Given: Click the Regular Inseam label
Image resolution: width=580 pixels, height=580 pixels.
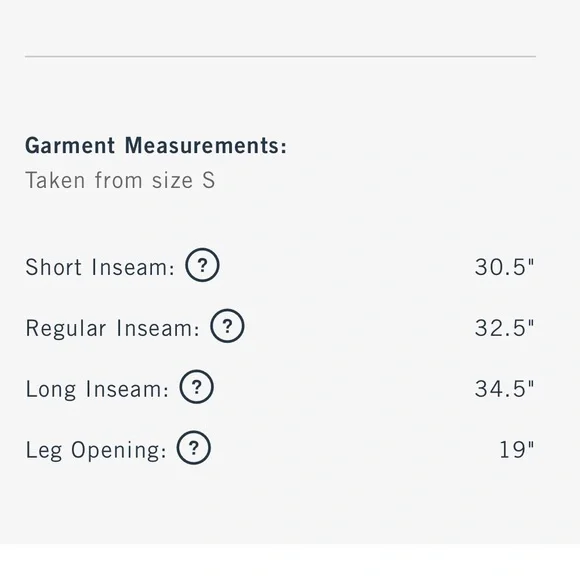Looking at the screenshot, I should tap(112, 328).
